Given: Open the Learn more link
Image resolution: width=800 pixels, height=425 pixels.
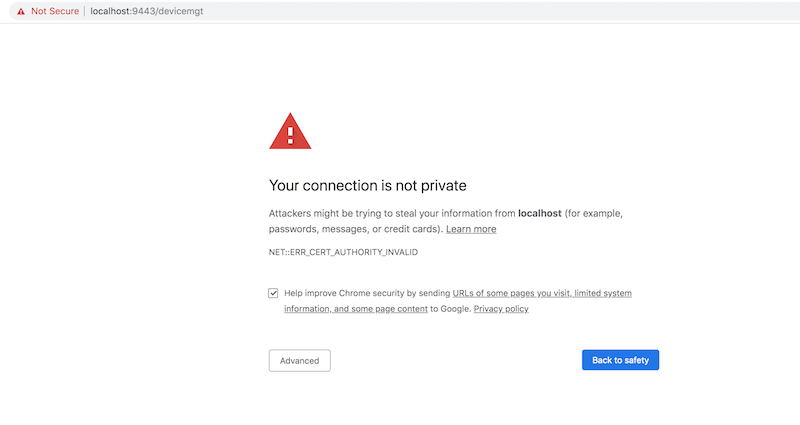Looking at the screenshot, I should pyautogui.click(x=471, y=229).
